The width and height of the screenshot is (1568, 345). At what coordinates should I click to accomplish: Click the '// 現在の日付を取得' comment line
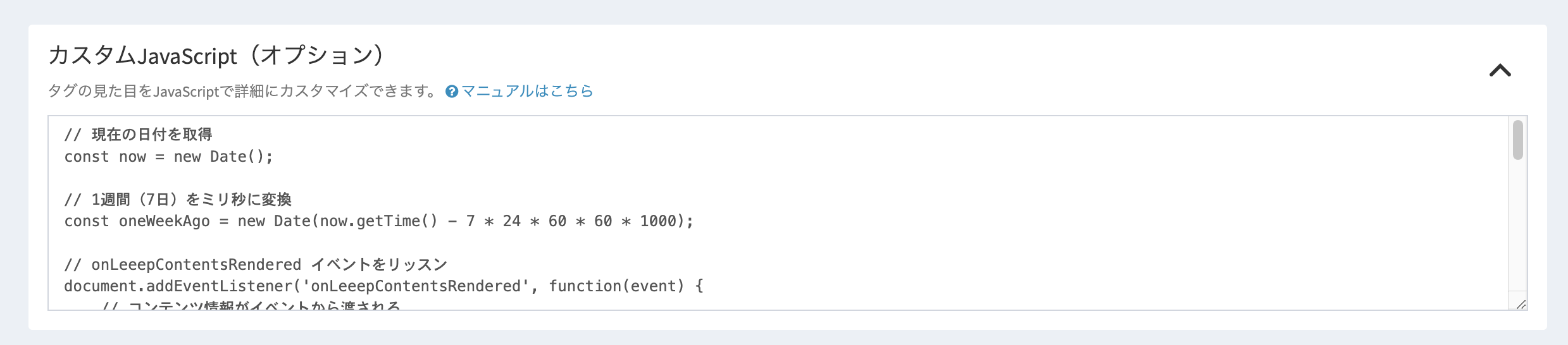tap(139, 134)
